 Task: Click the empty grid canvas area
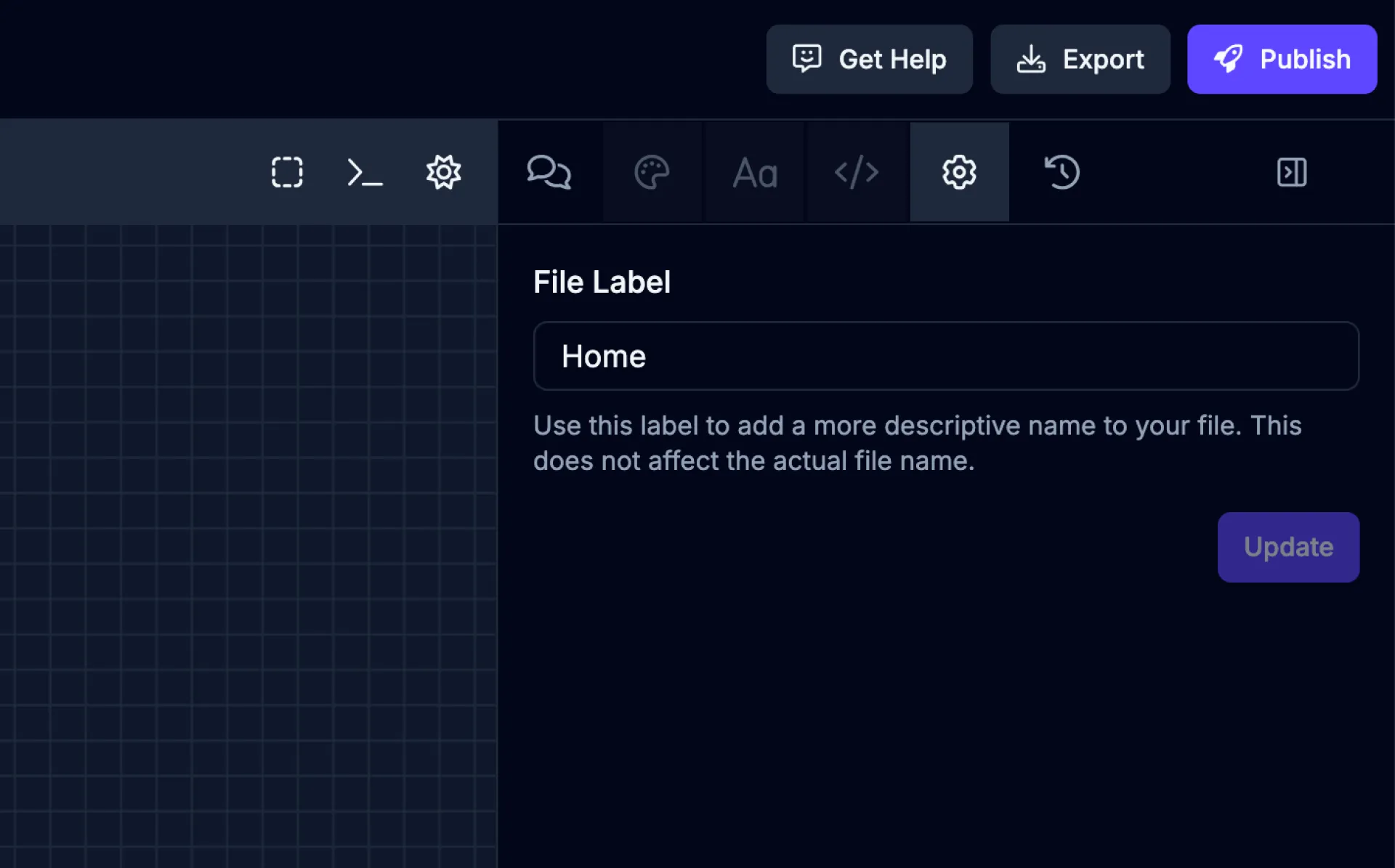247,545
